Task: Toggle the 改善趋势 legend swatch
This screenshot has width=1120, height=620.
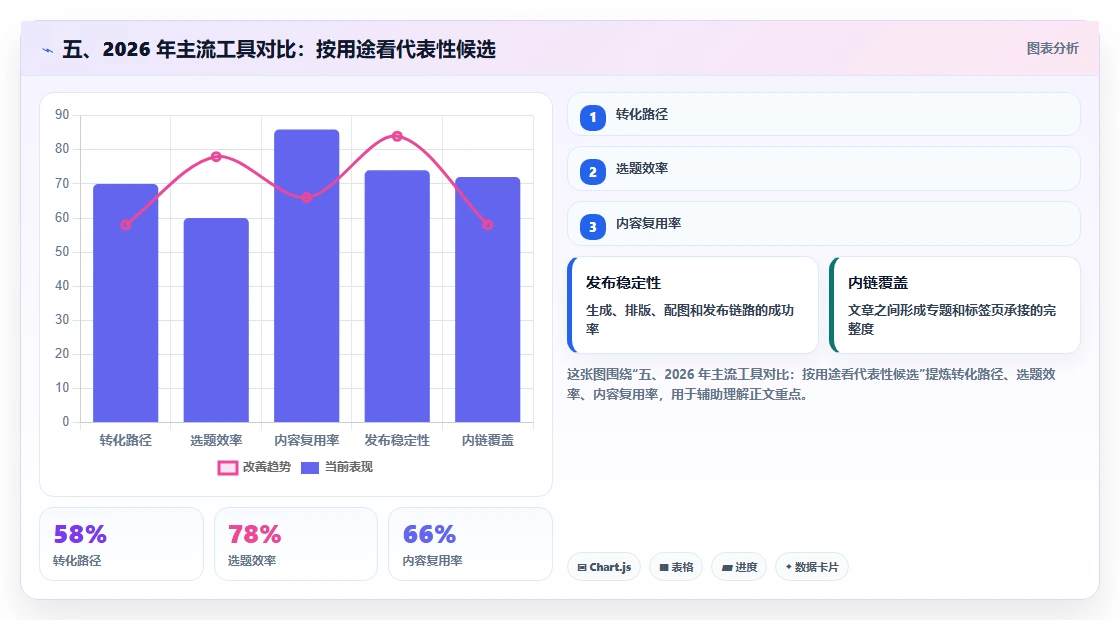Action: coord(228,468)
